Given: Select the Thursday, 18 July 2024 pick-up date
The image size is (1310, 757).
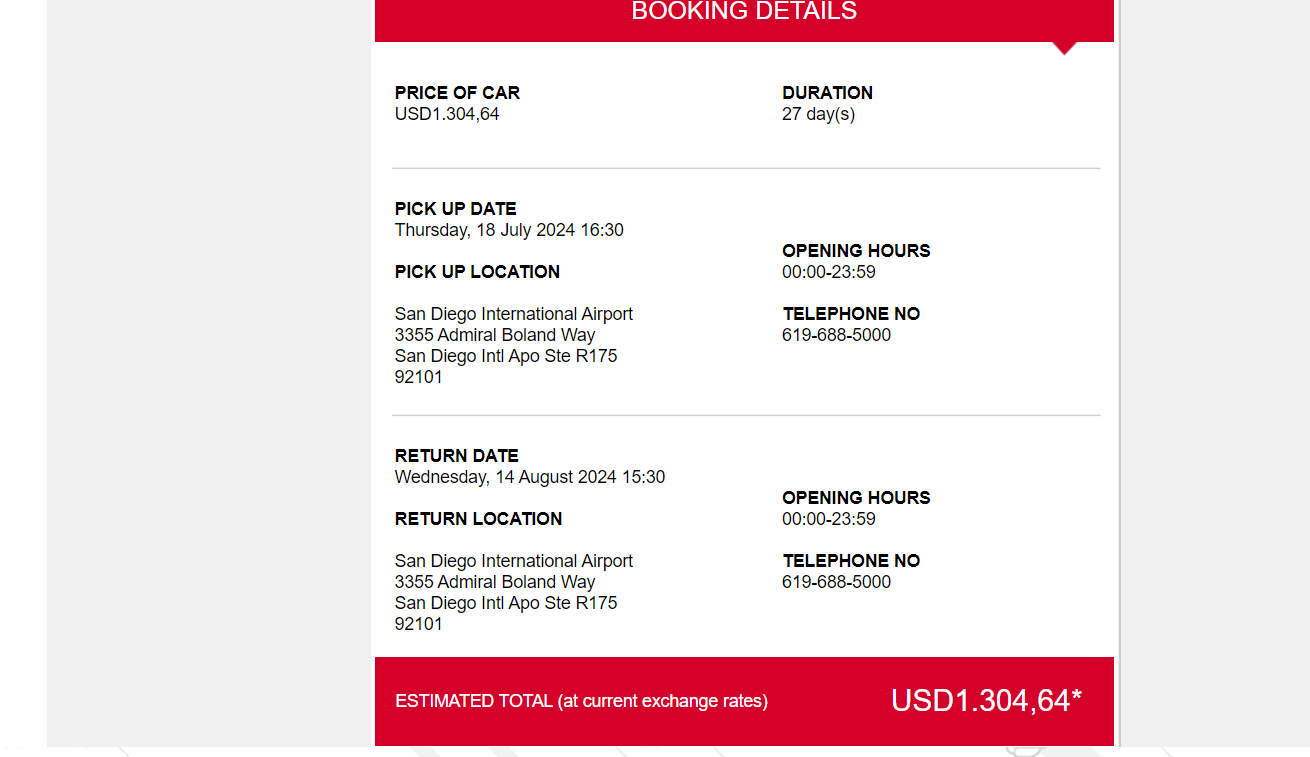Looking at the screenshot, I should pos(509,230).
